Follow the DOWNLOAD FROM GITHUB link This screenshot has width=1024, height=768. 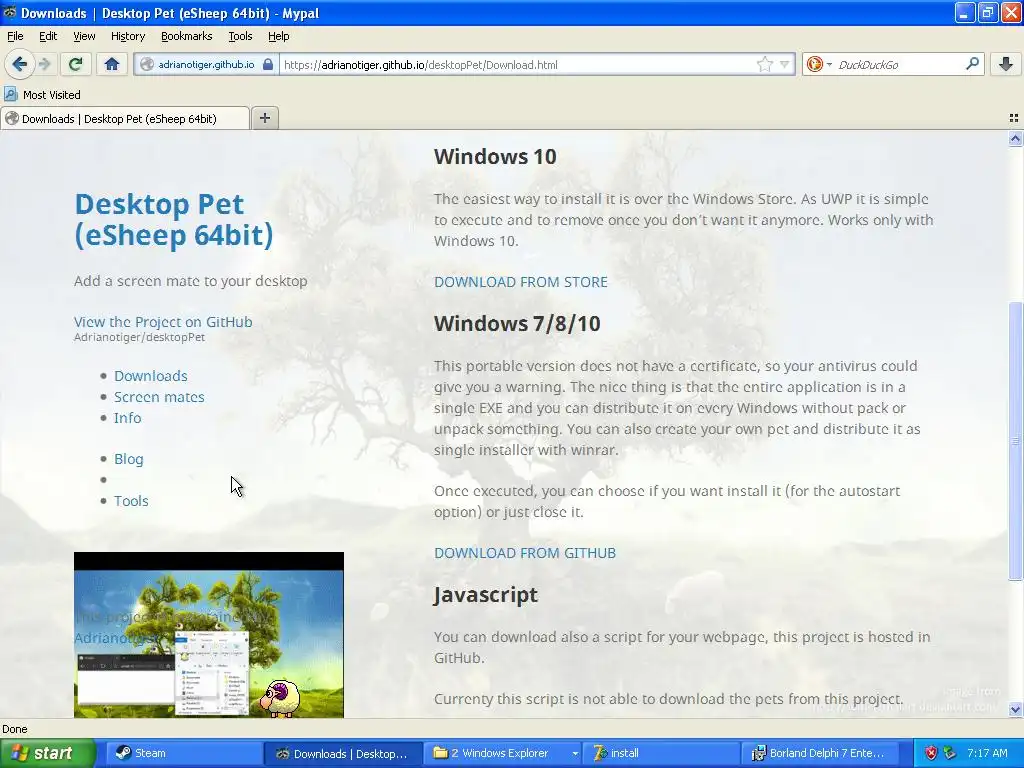[525, 553]
